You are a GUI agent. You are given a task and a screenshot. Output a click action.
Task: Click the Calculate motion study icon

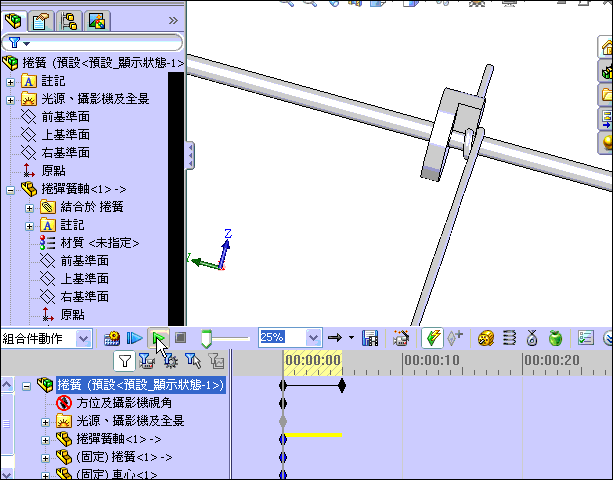pyautogui.click(x=112, y=338)
